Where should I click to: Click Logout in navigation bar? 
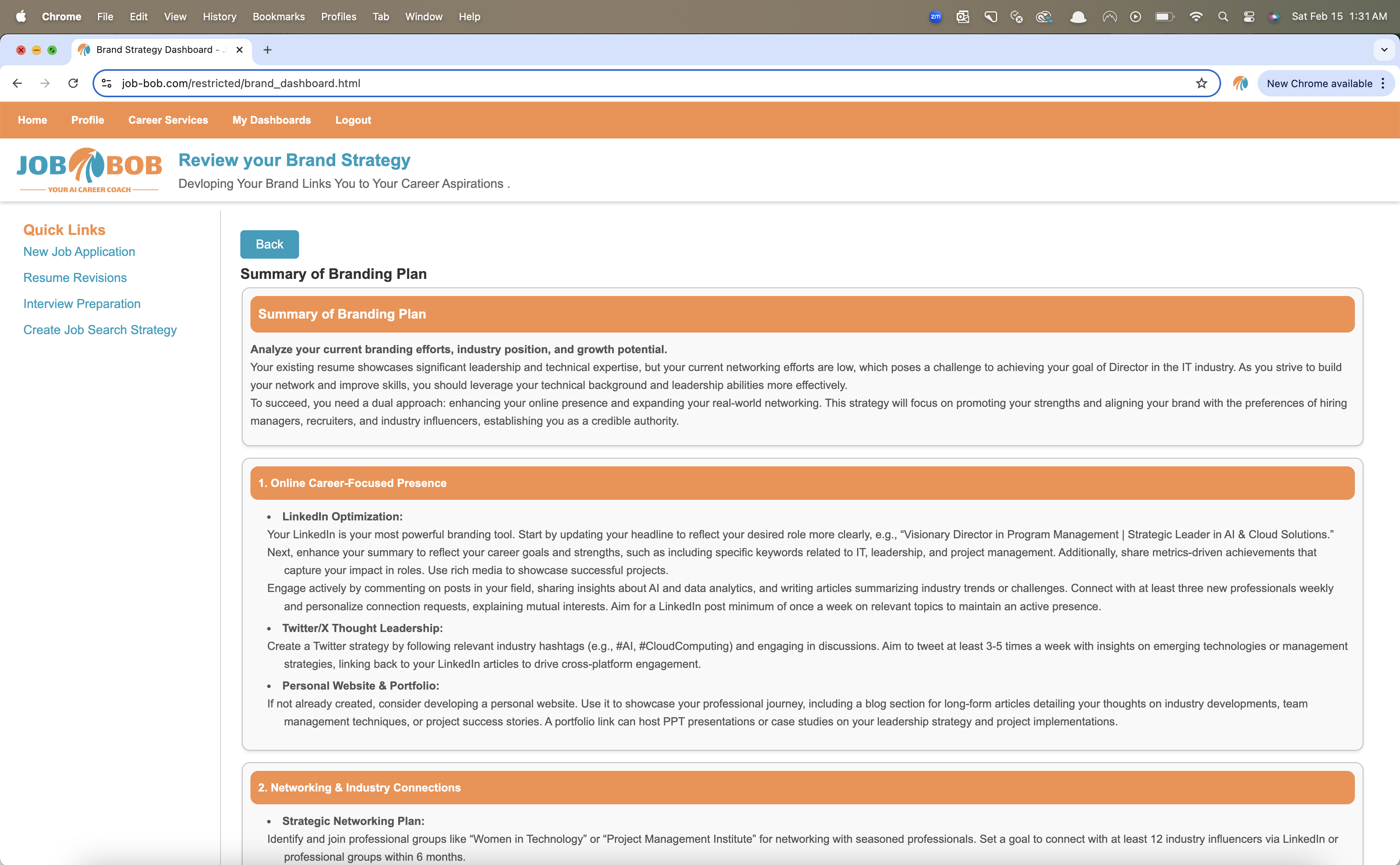coord(353,120)
